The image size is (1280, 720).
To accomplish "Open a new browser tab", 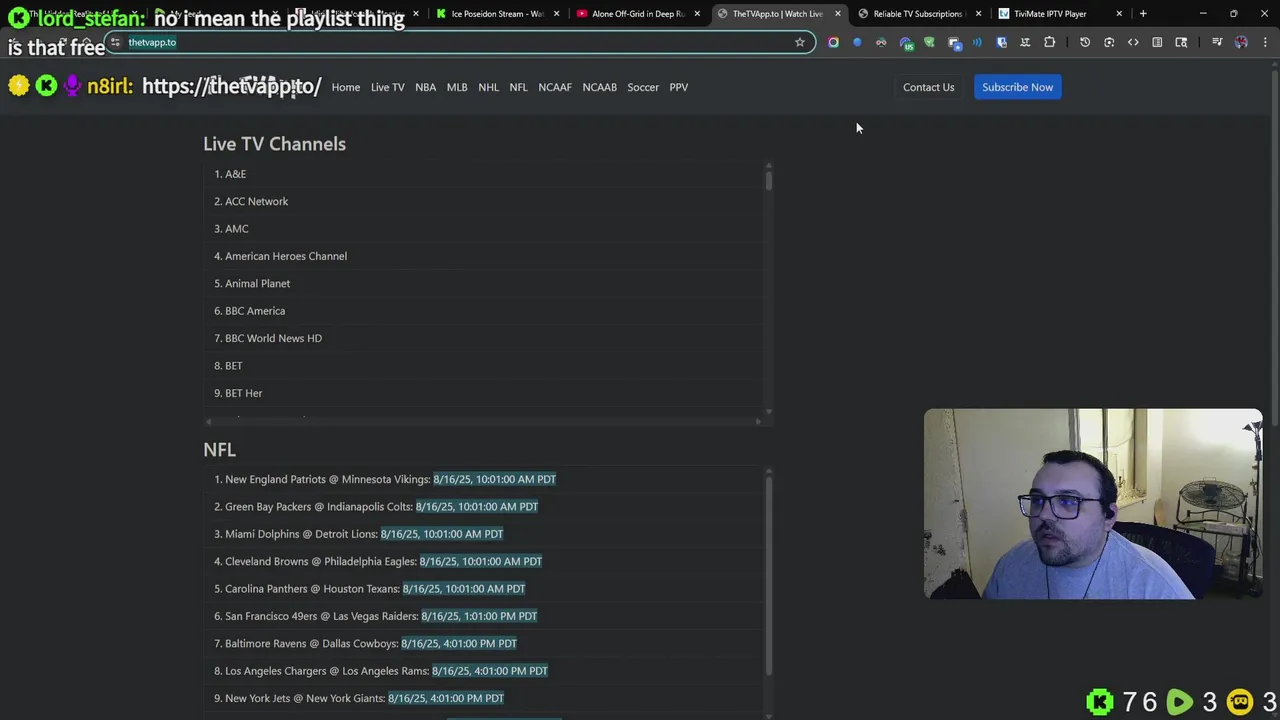I will click(x=1143, y=14).
